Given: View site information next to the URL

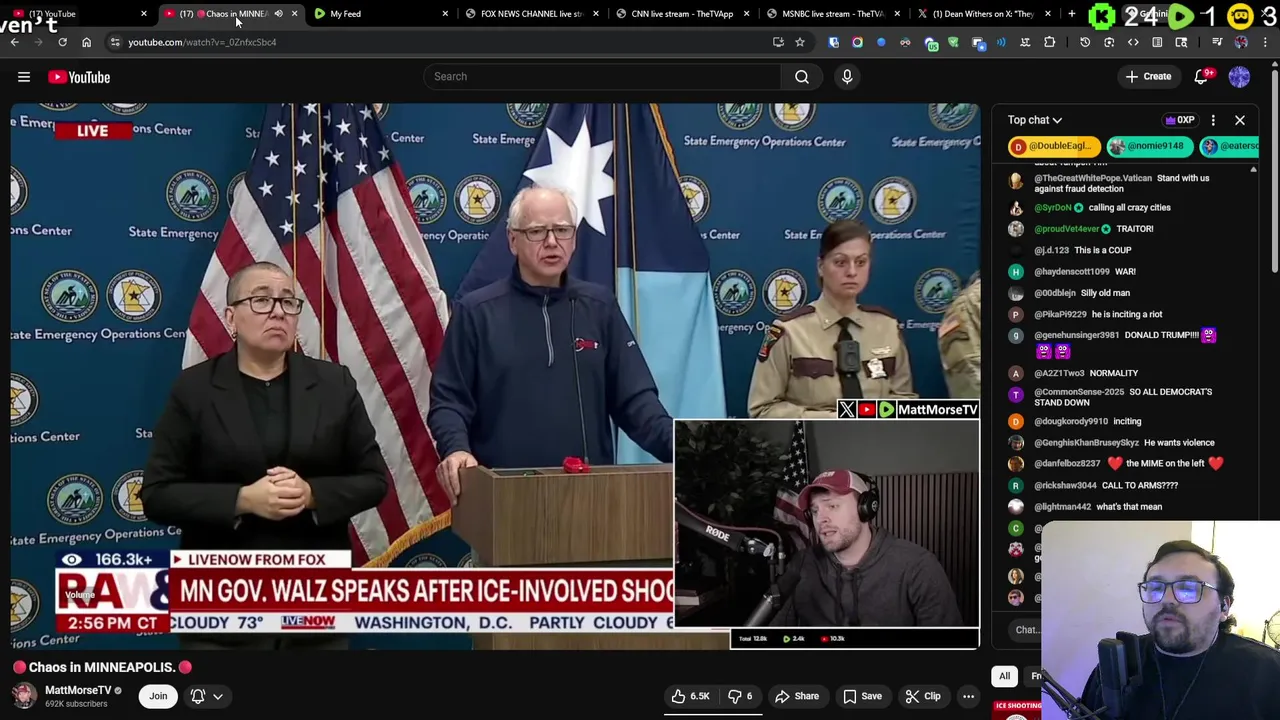Looking at the screenshot, I should coord(115,42).
